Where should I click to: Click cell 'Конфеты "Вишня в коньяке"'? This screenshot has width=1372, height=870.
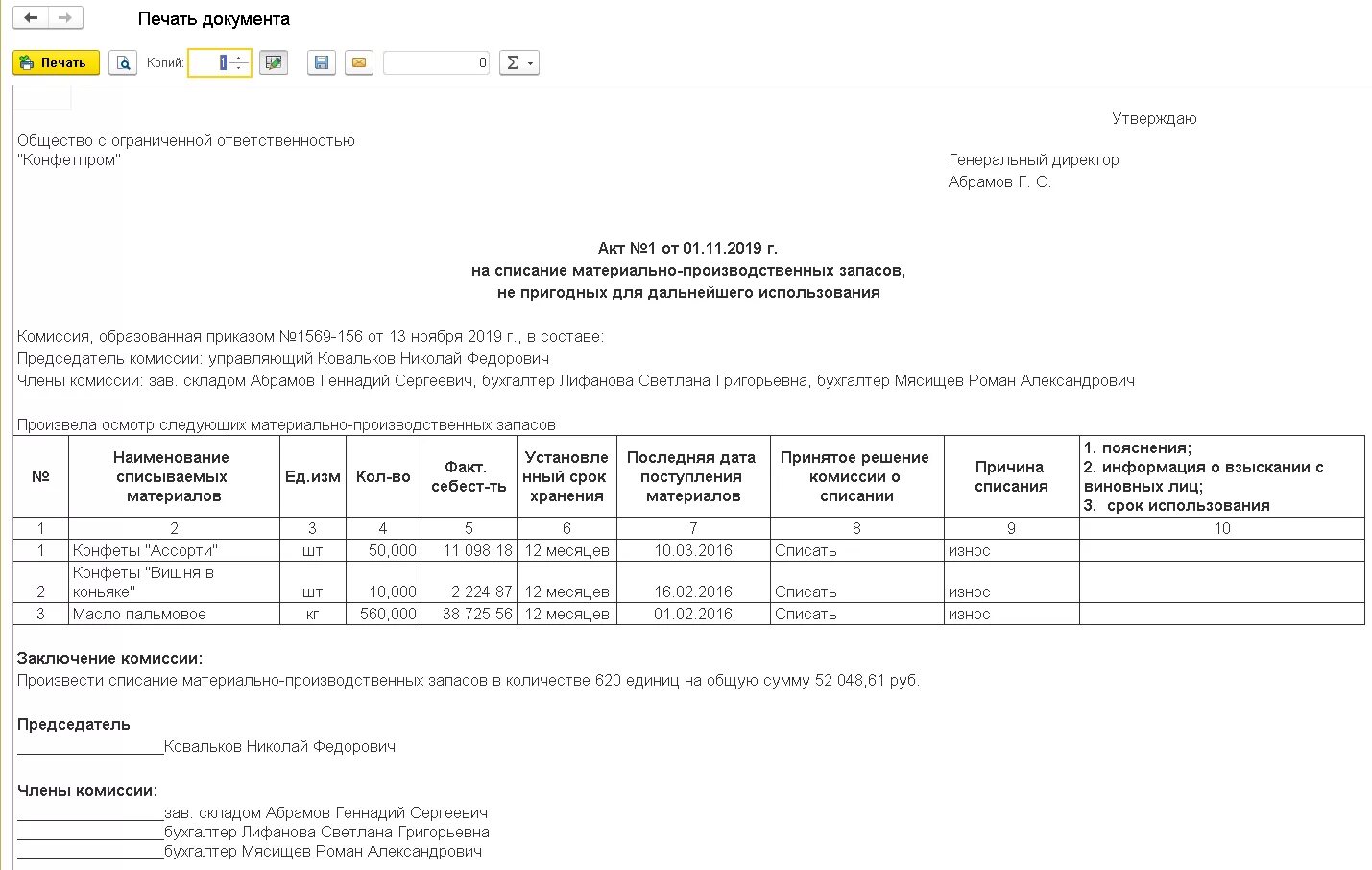(174, 582)
